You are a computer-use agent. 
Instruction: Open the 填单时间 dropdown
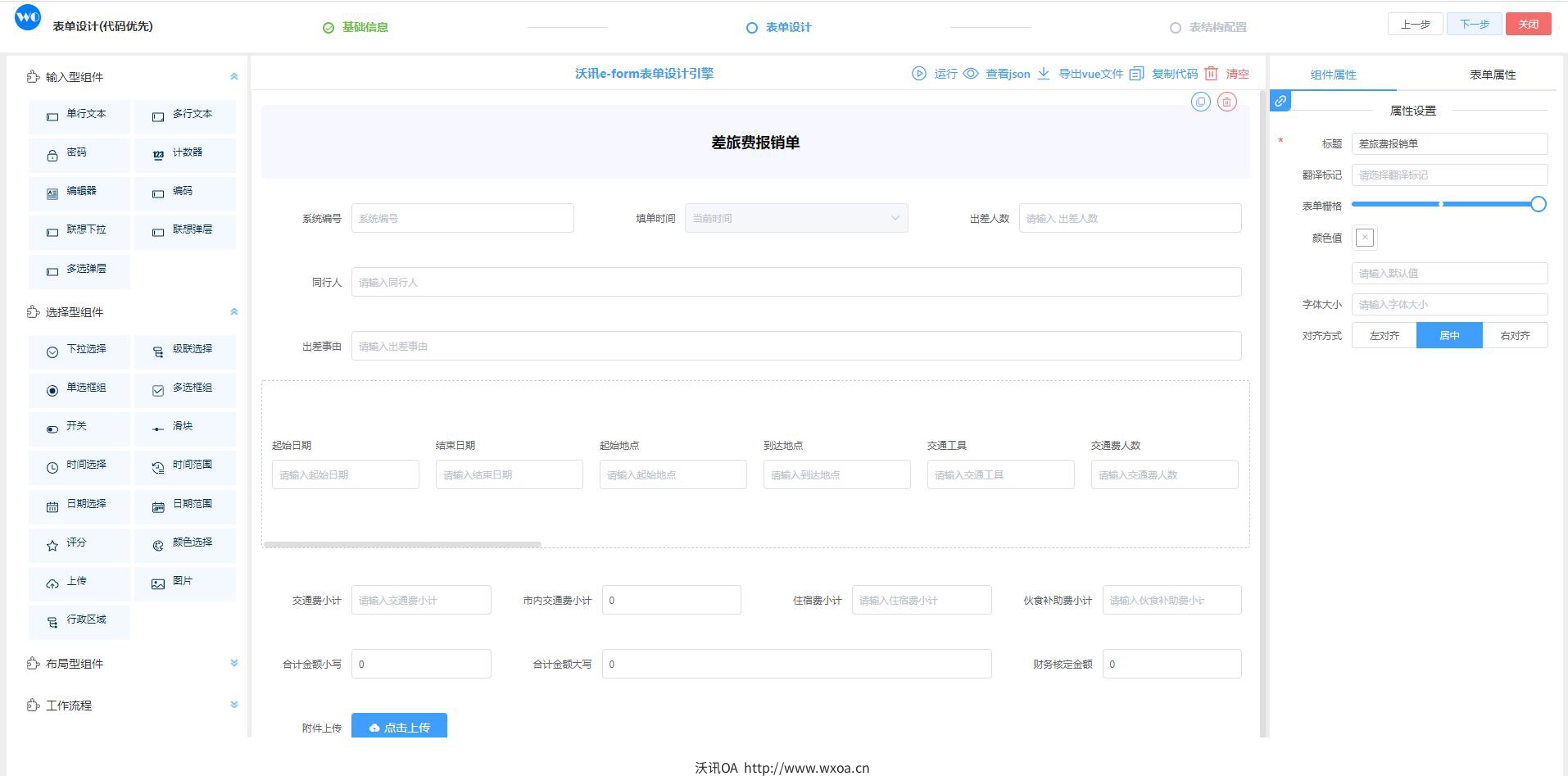pos(795,219)
